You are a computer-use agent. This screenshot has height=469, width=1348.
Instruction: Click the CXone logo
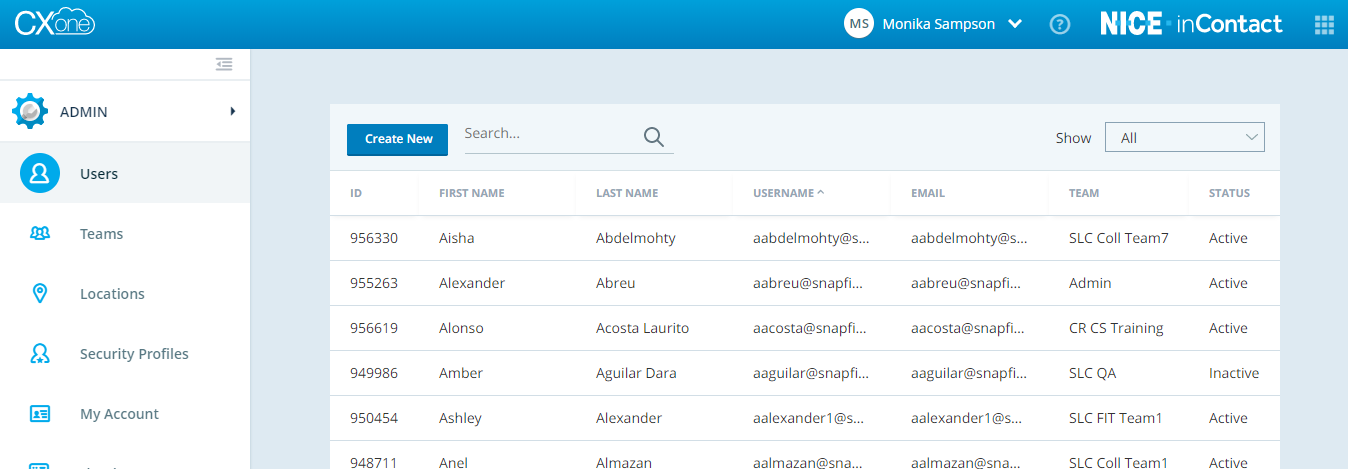(54, 24)
